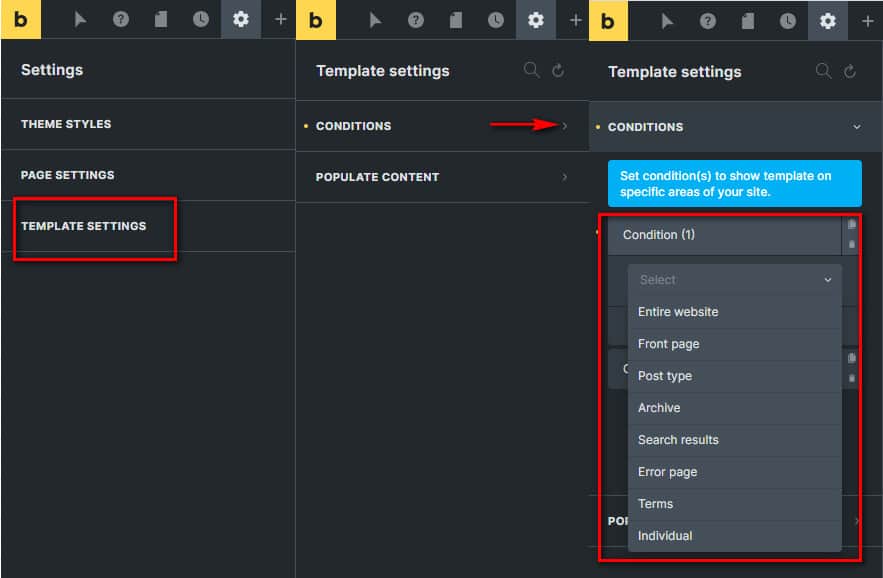Click the plus icon in the rightmost toolbar
Viewport: 883px width, 578px height.
tap(867, 20)
